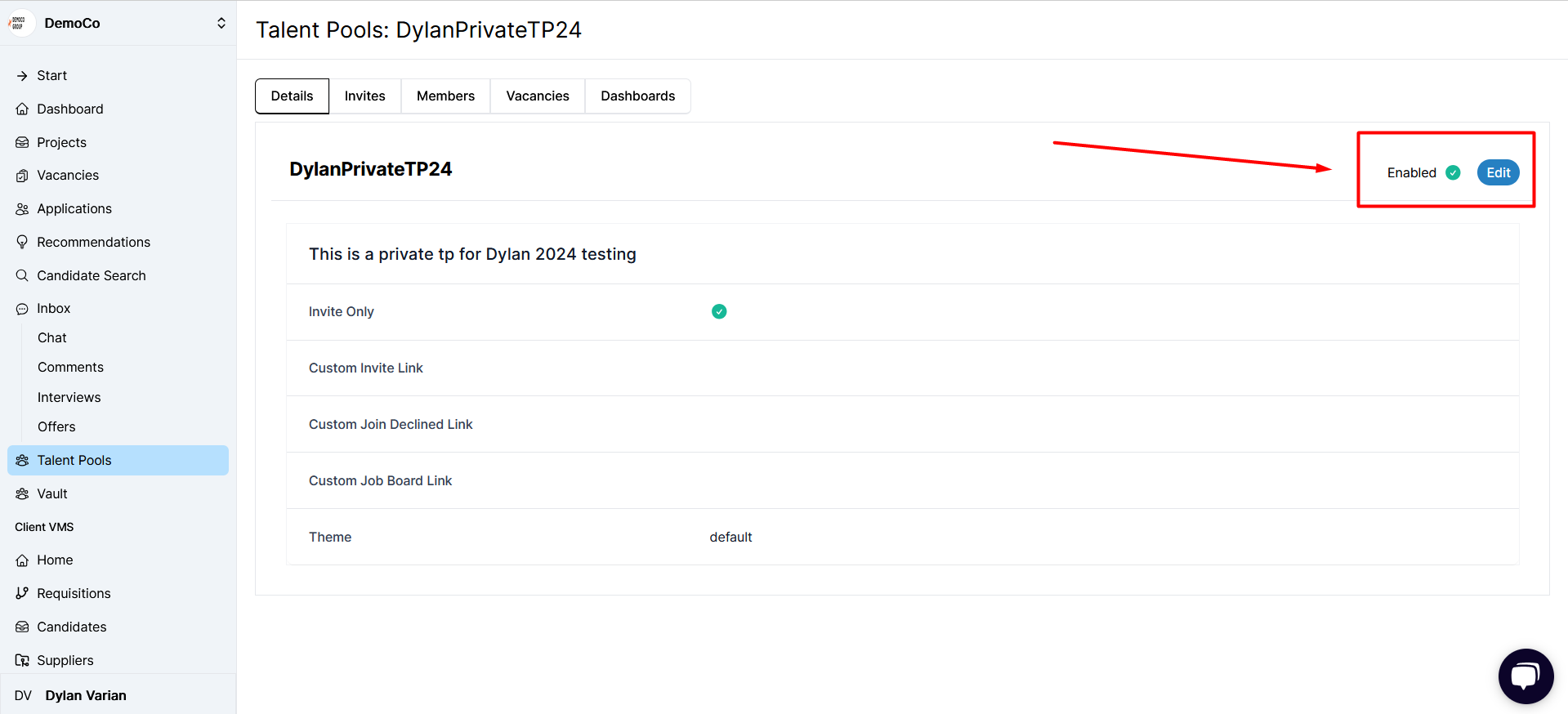Click the Suppliers icon
The height and width of the screenshot is (714, 1568).
pos(22,660)
